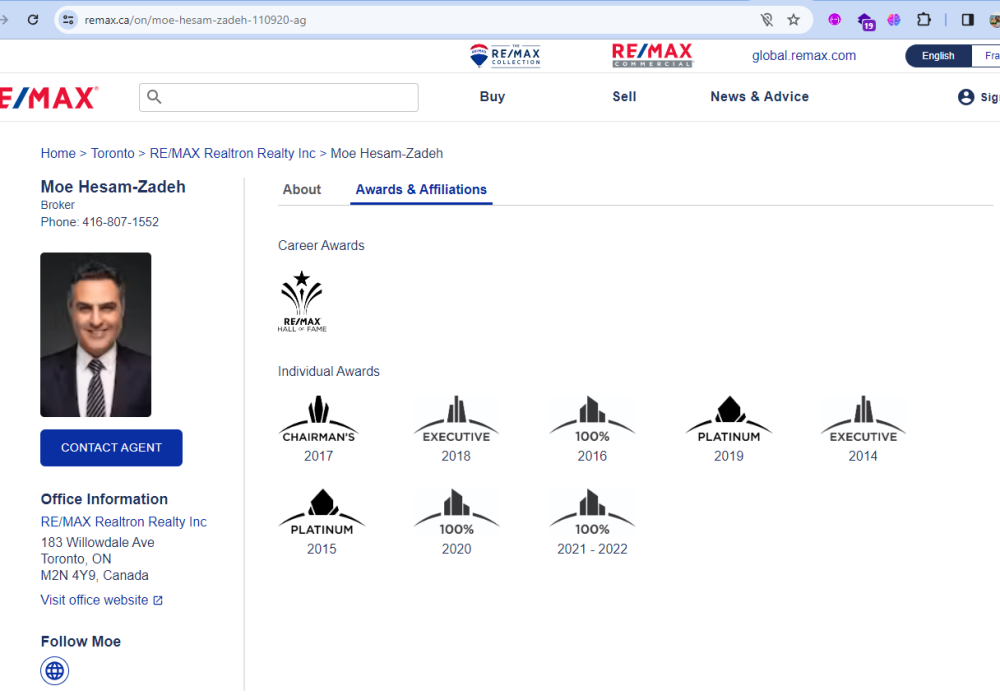Click the 100% 2021 - 2022 award badge
Image resolution: width=1000 pixels, height=700 pixels.
(592, 511)
